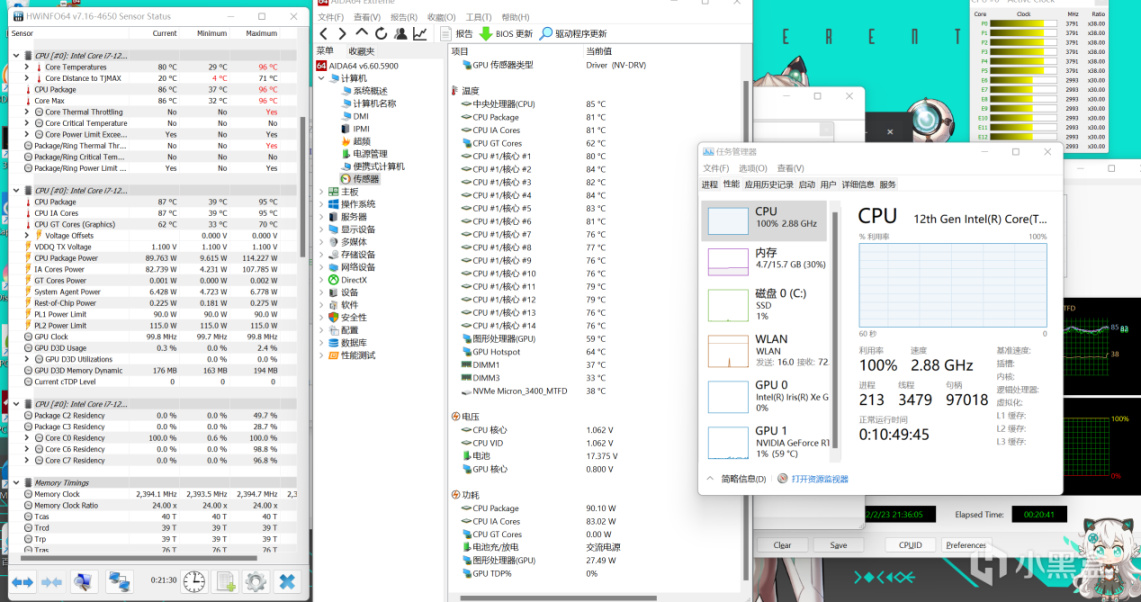Expand Core Temperatures row in HWiNFO
Image resolution: width=1141 pixels, height=602 pixels.
pos(27,67)
